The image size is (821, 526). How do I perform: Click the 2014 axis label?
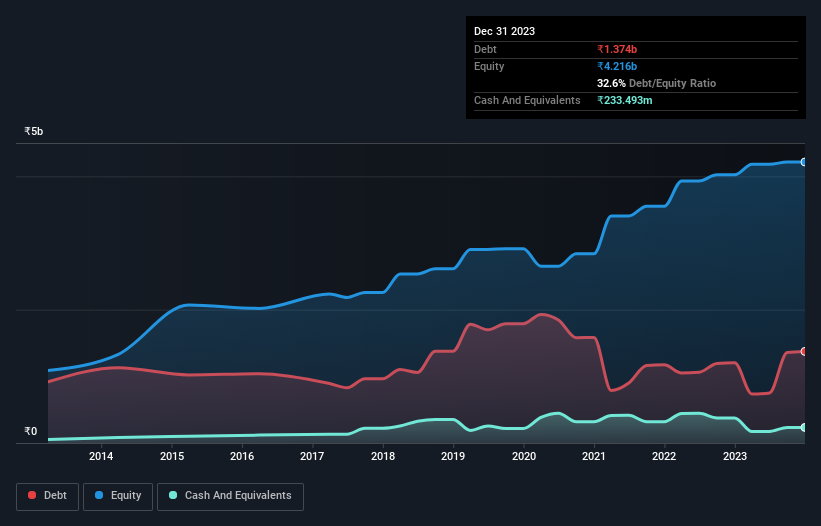pos(101,456)
